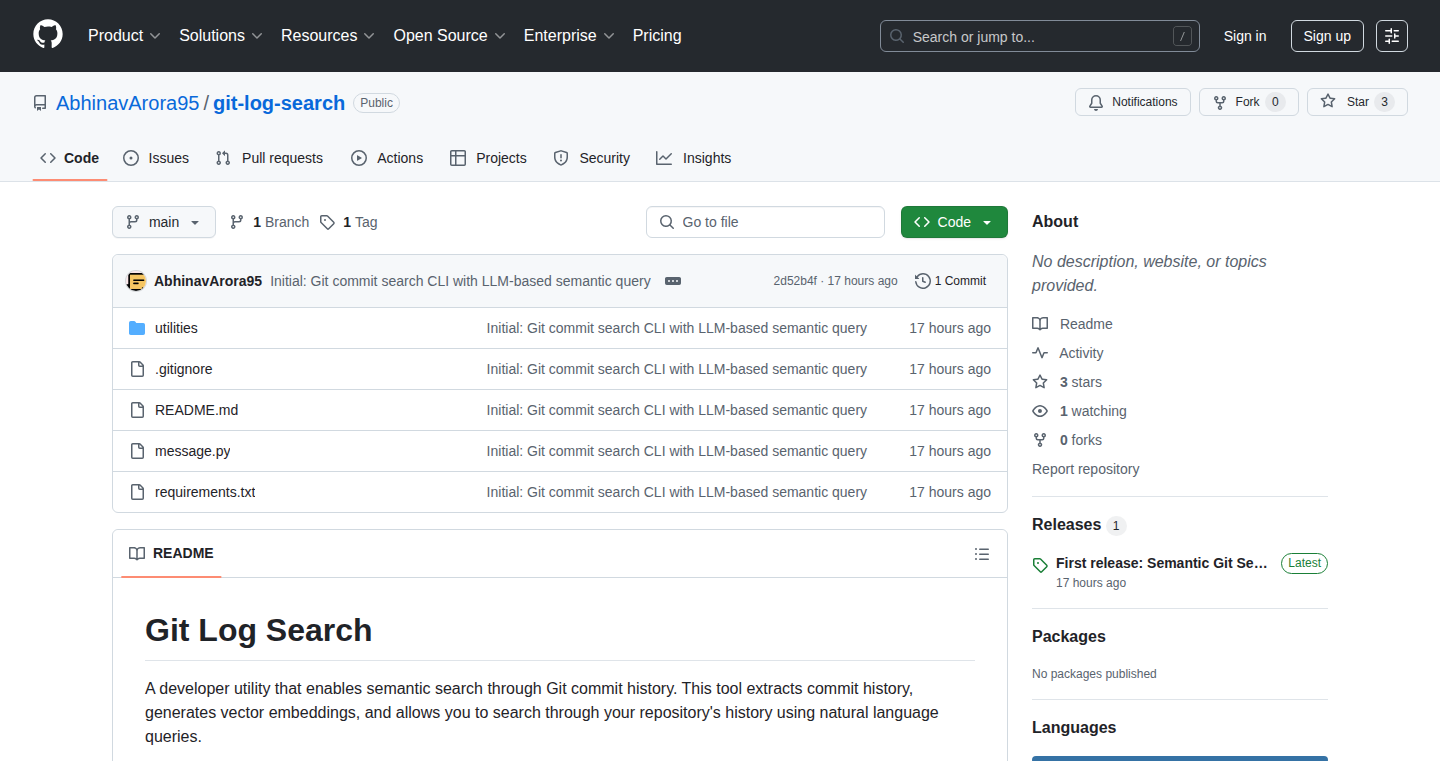Open the appearance settings icon button

(1392, 36)
